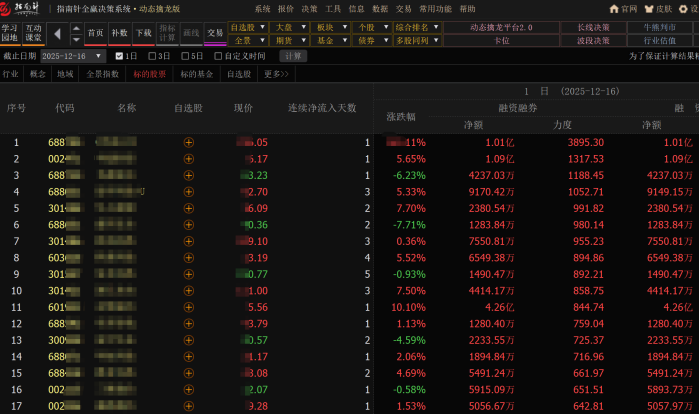Add row 4 stock to 自选股
Image resolution: width=699 pixels, height=414 pixels.
click(189, 192)
